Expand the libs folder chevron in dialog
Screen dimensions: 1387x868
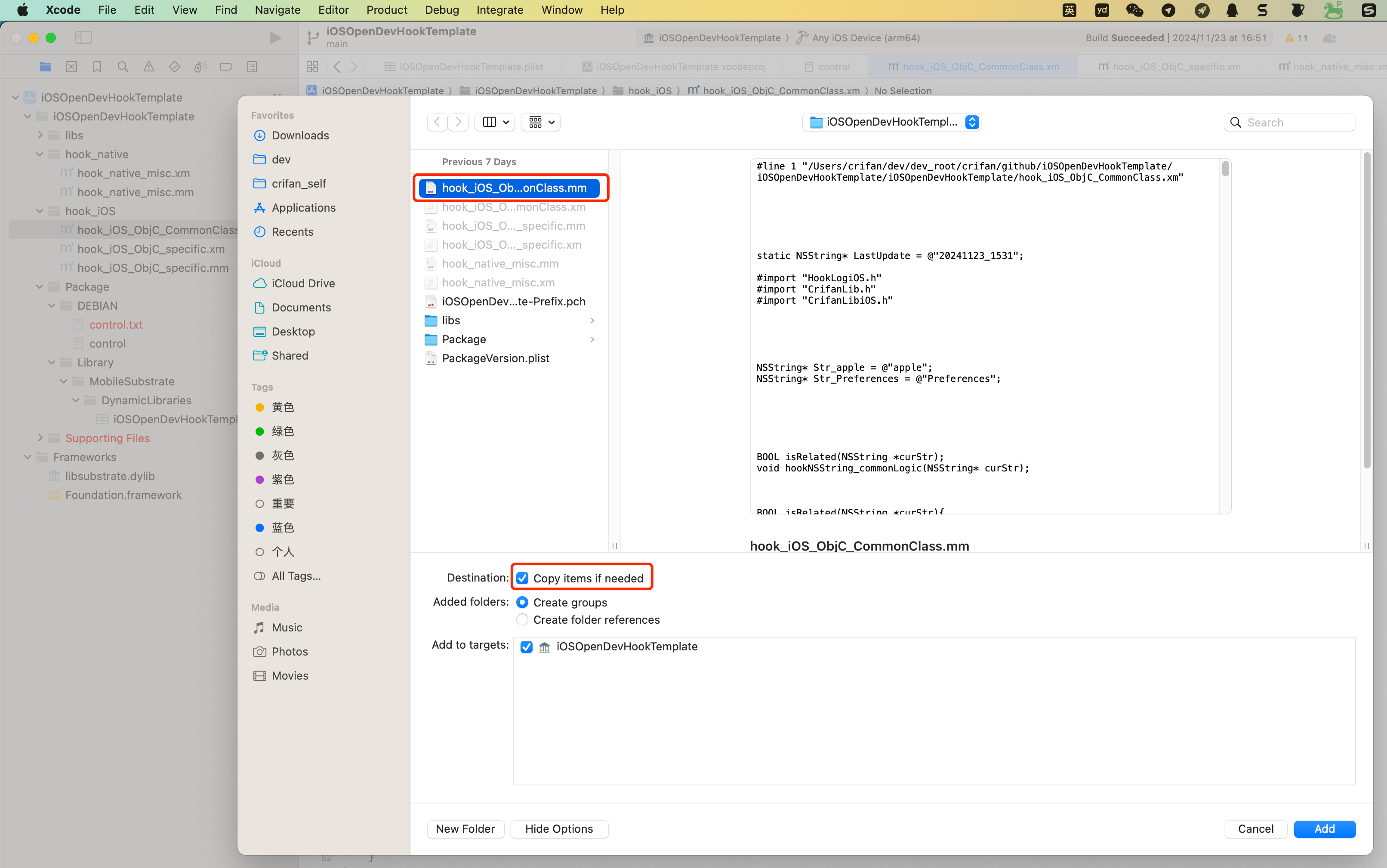(x=592, y=320)
